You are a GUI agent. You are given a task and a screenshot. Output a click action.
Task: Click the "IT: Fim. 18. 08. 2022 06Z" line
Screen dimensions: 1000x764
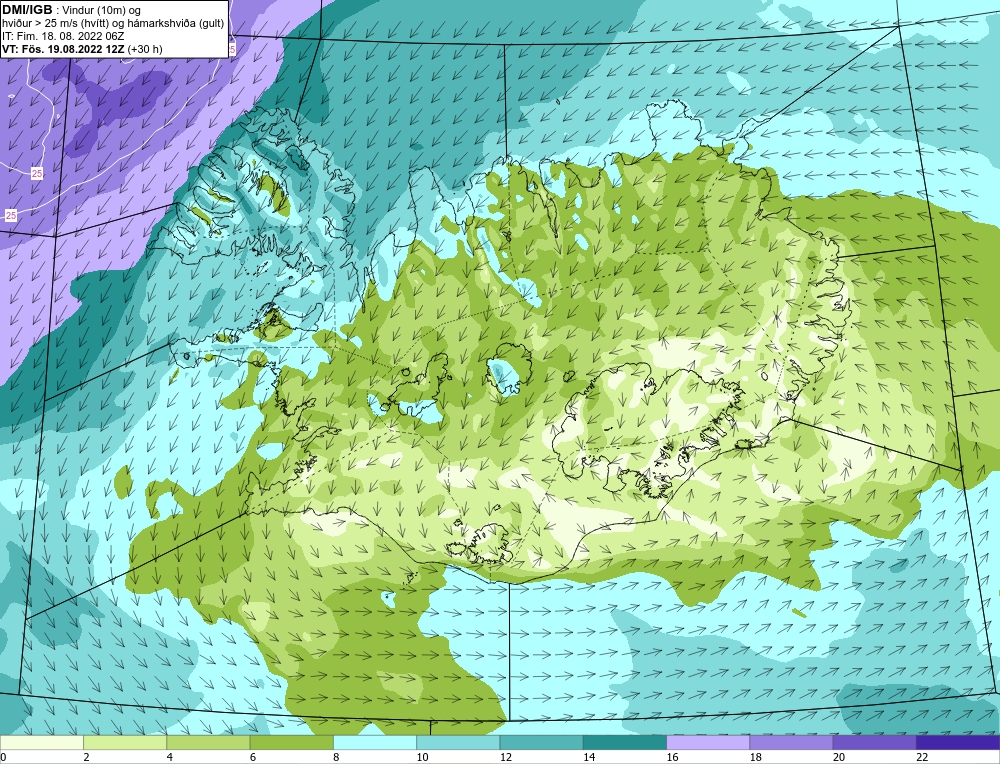(x=63, y=36)
